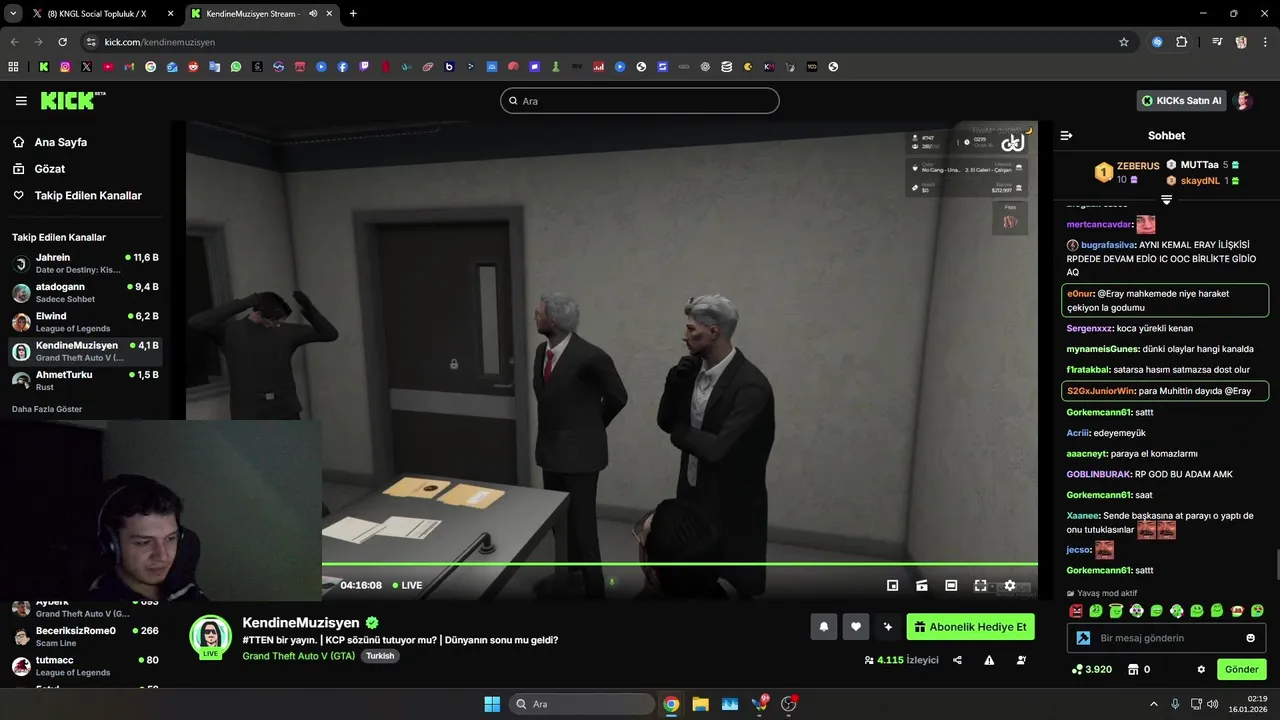1280x720 pixels.
Task: Jump to LIVE in the player
Action: tap(407, 585)
